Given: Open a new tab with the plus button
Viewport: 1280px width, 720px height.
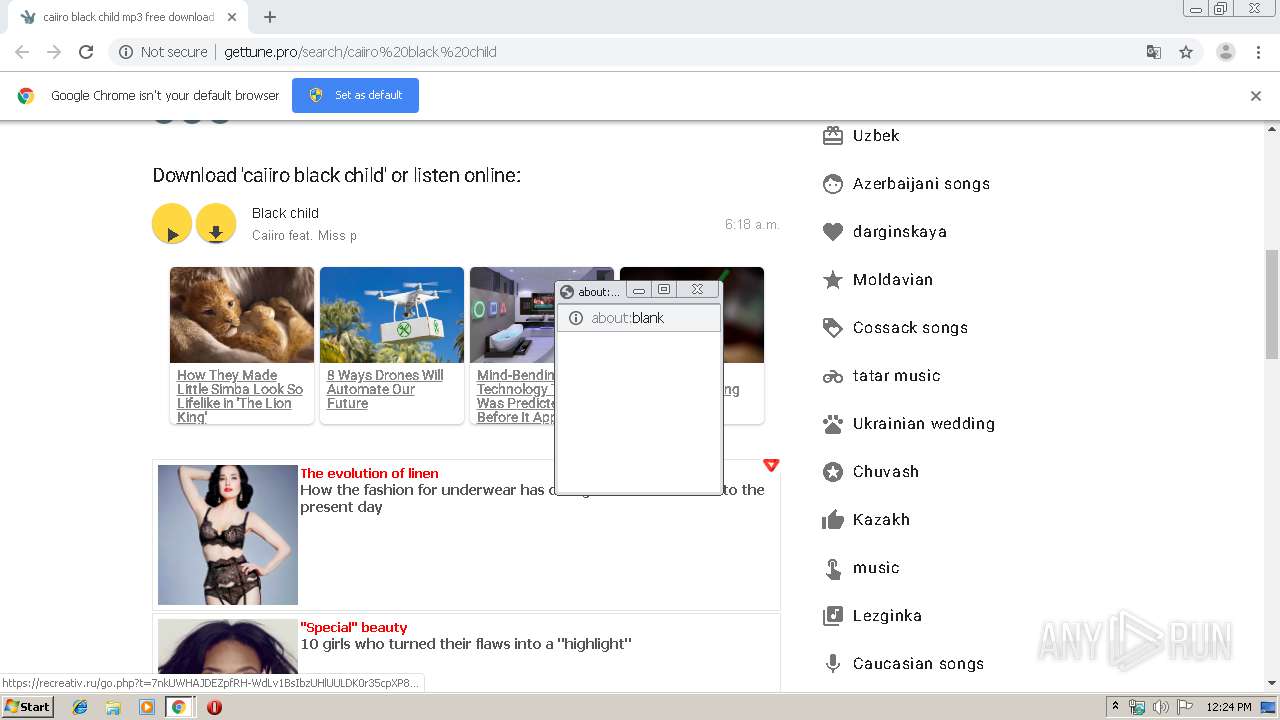Looking at the screenshot, I should (x=270, y=17).
